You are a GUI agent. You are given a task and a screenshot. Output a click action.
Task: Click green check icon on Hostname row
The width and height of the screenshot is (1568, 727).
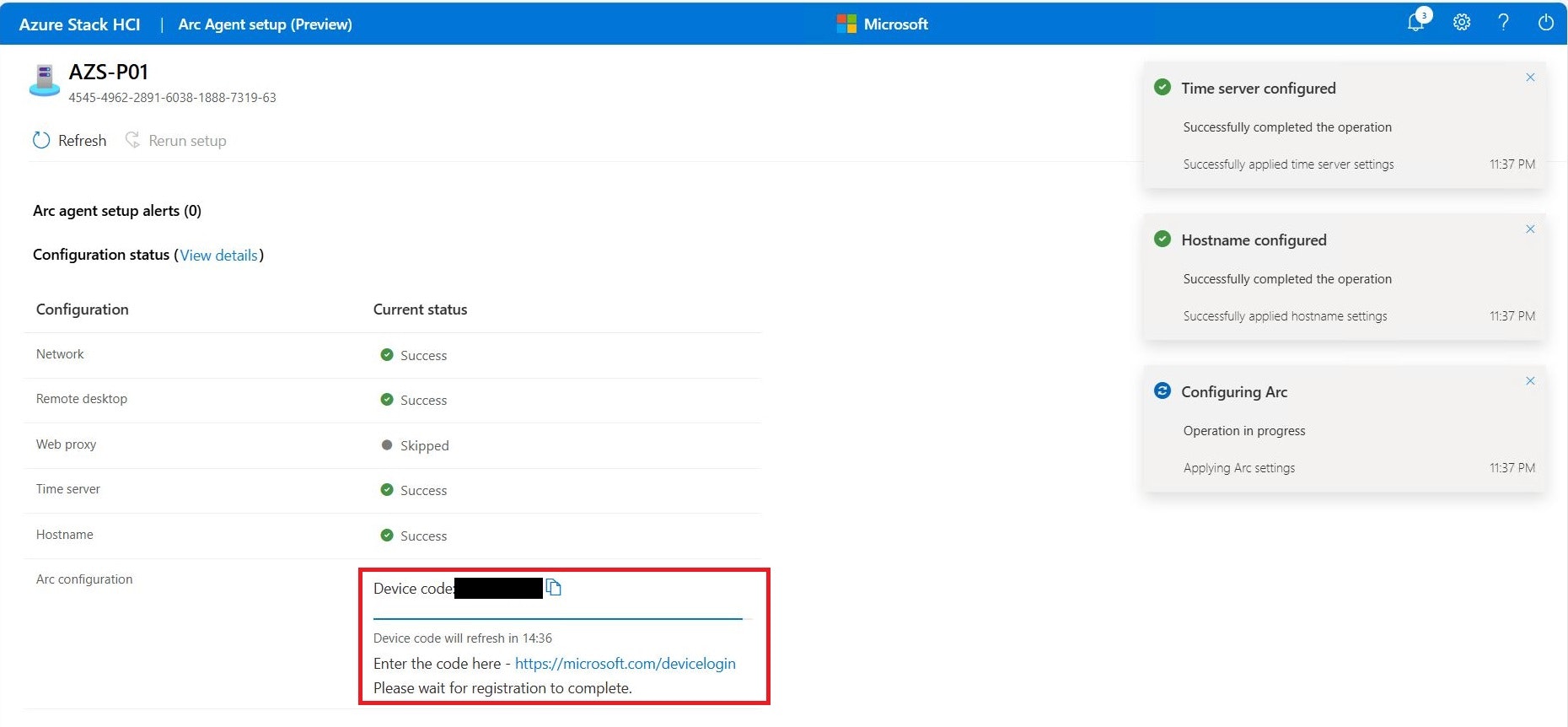coord(387,536)
